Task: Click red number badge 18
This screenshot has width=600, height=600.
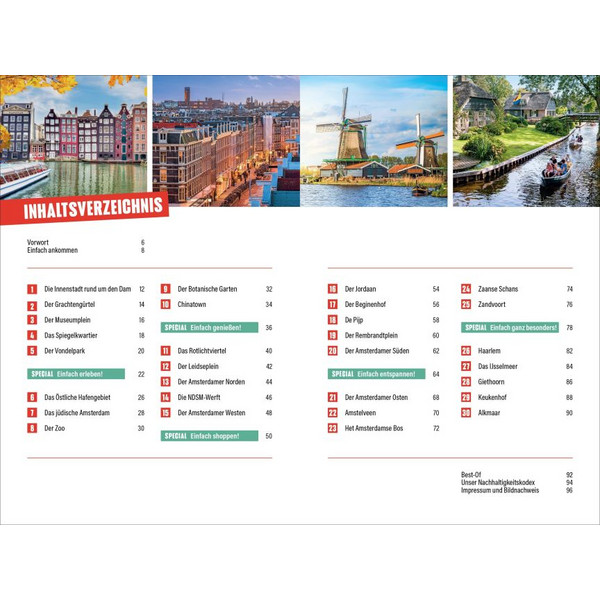Action: click(x=333, y=320)
